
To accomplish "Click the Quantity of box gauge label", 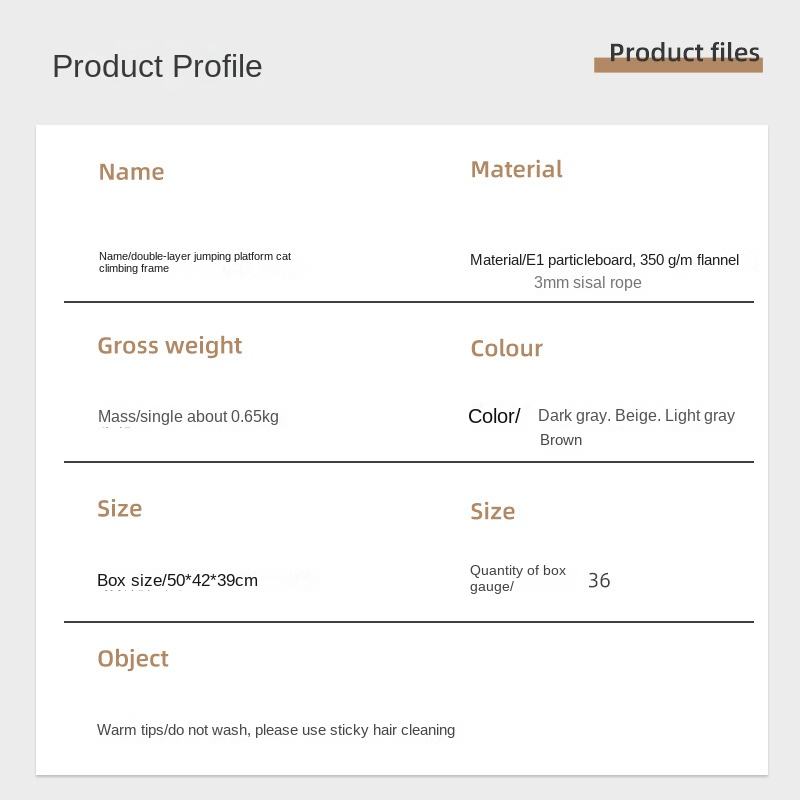I will 517,579.
